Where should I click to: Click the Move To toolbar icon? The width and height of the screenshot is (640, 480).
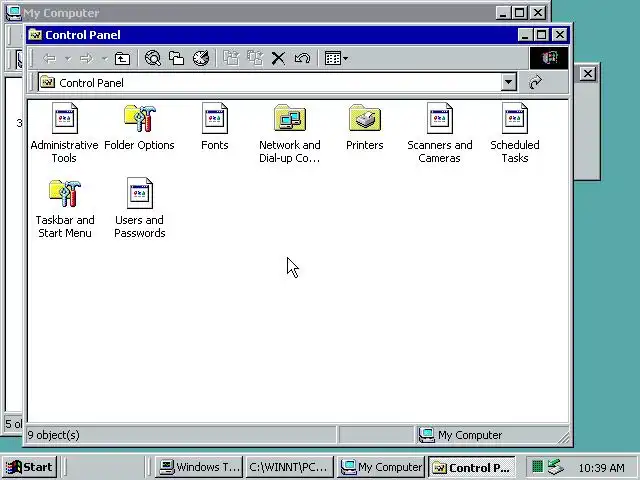pos(231,59)
